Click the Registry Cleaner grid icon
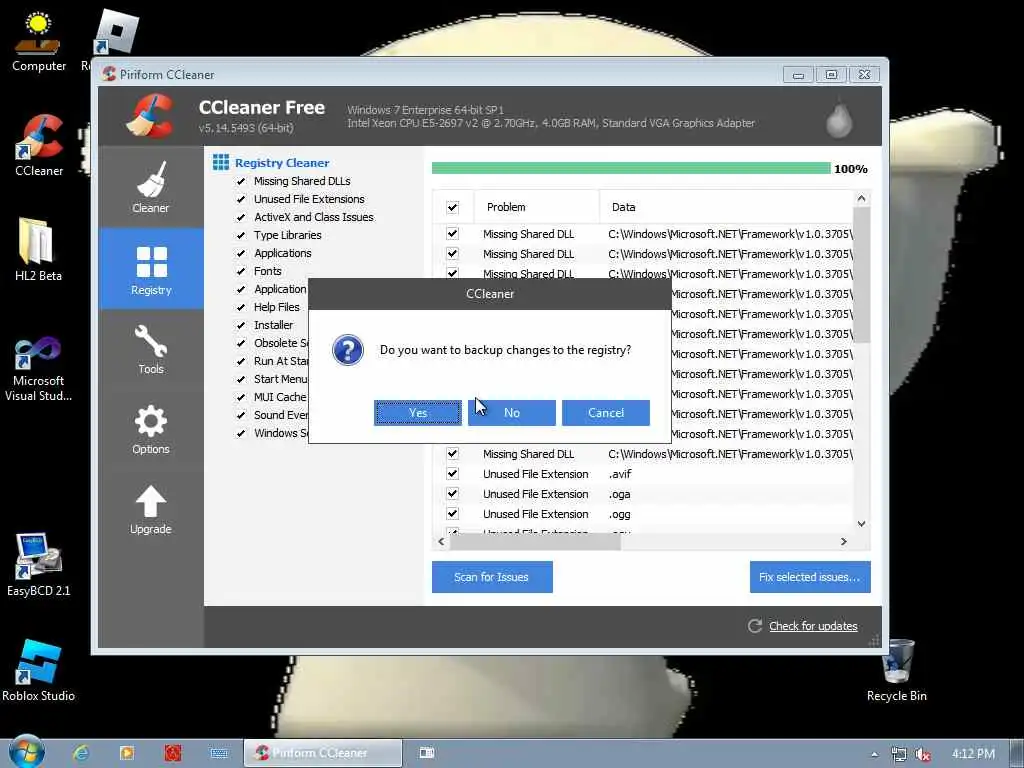Screen dimensions: 1024x768 coord(221,162)
